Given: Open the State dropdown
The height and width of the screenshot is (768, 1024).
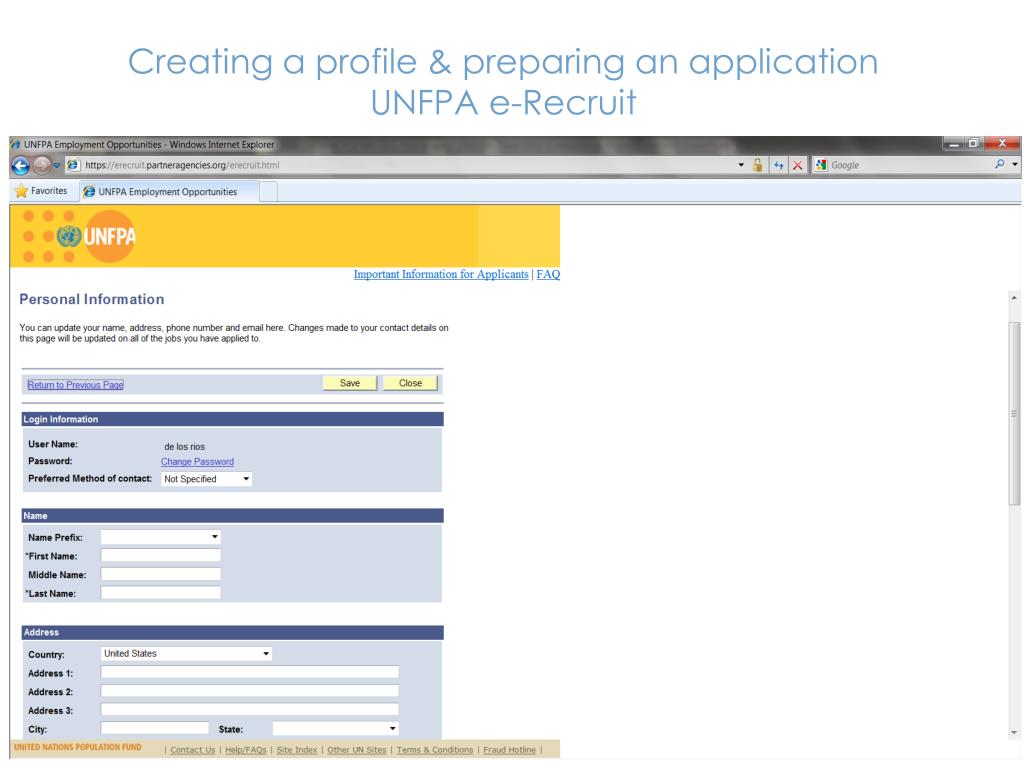Looking at the screenshot, I should (336, 728).
